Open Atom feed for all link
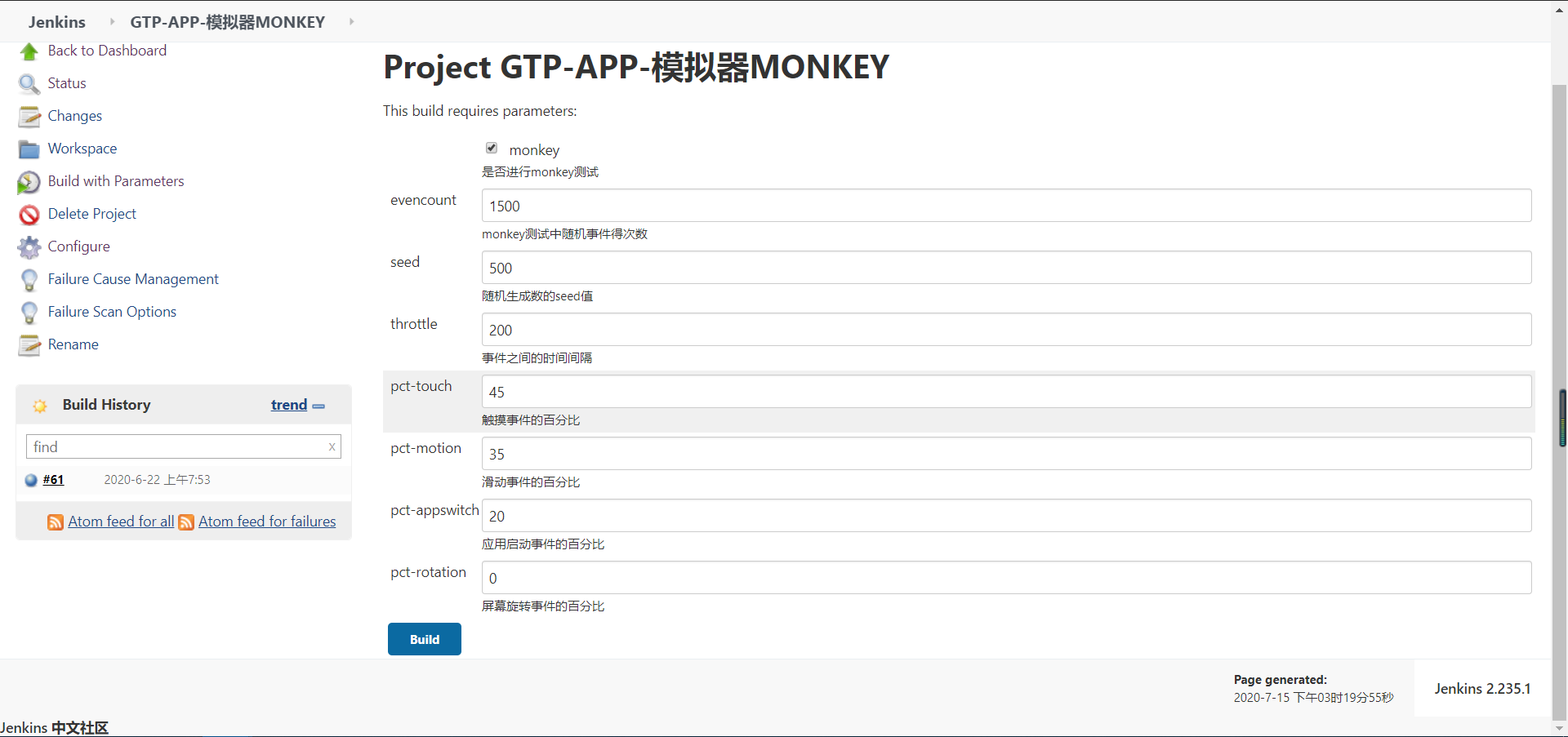 [x=121, y=522]
